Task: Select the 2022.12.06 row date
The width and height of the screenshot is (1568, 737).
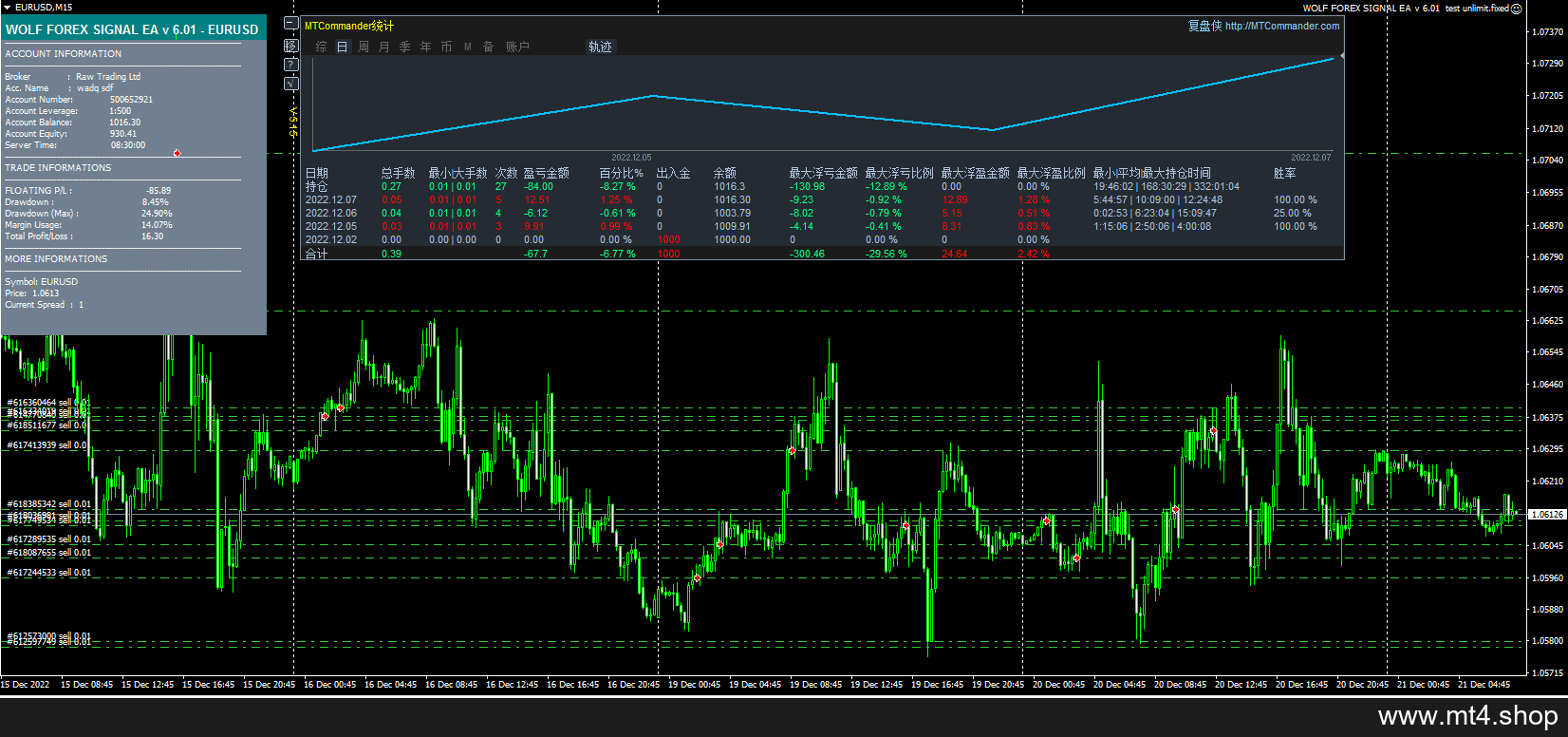Action: [x=331, y=213]
